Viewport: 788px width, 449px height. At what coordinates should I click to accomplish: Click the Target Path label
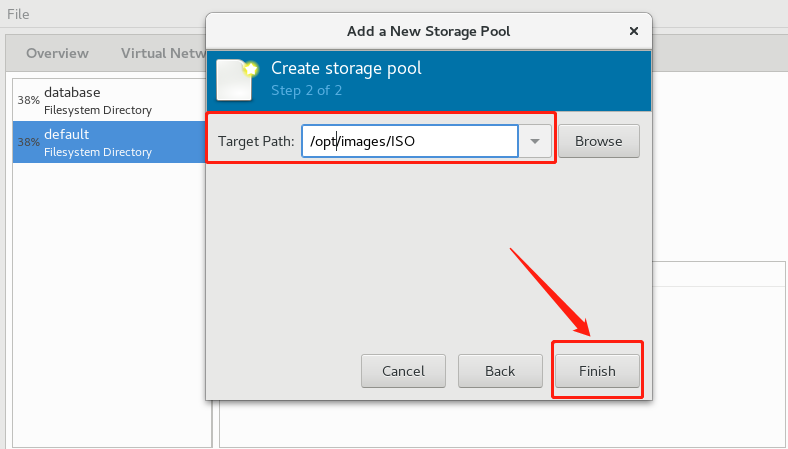coord(256,142)
